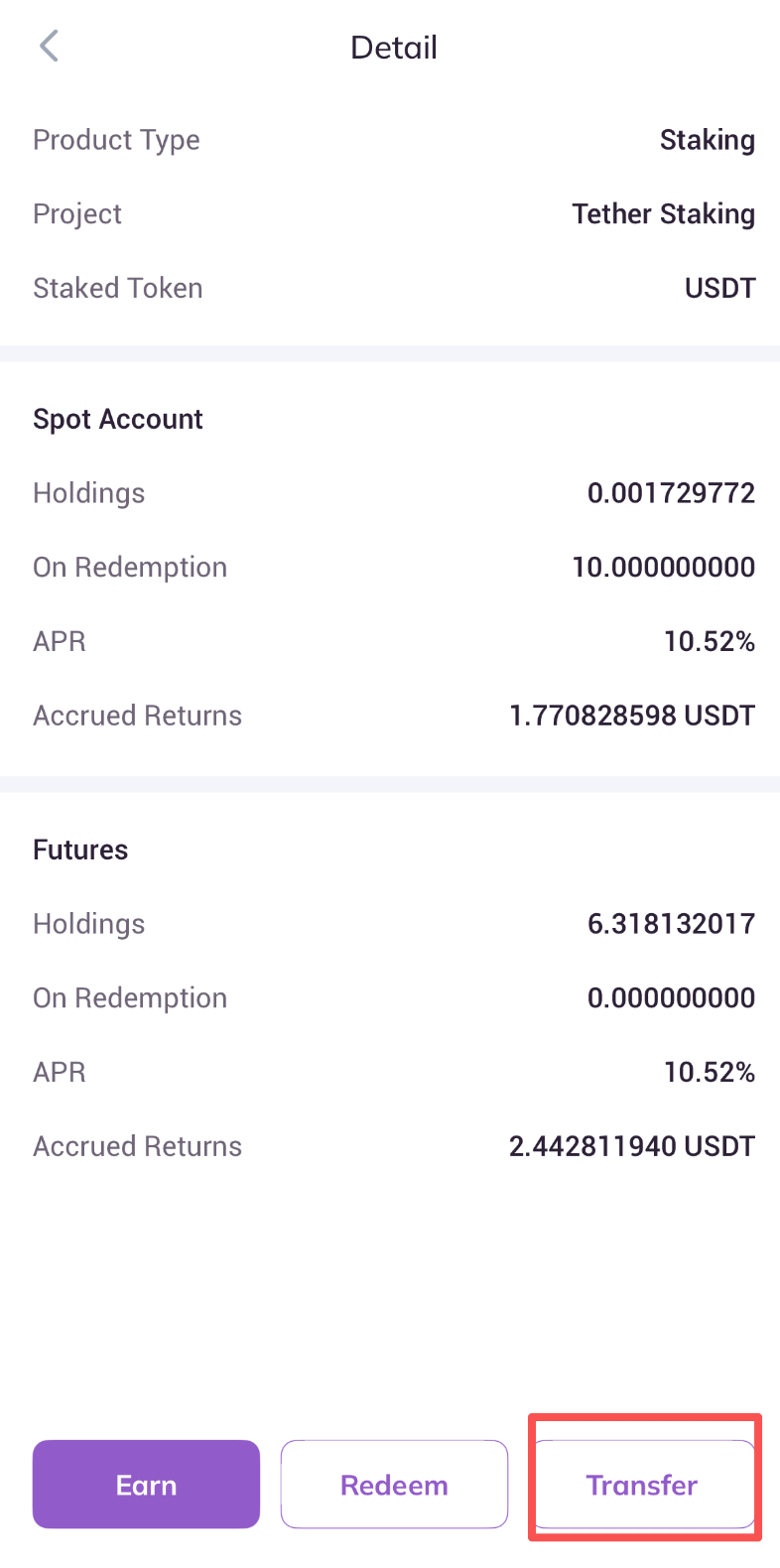Select Spot accrued returns 1.770828598 USDT
This screenshot has width=780, height=1568.
point(631,716)
